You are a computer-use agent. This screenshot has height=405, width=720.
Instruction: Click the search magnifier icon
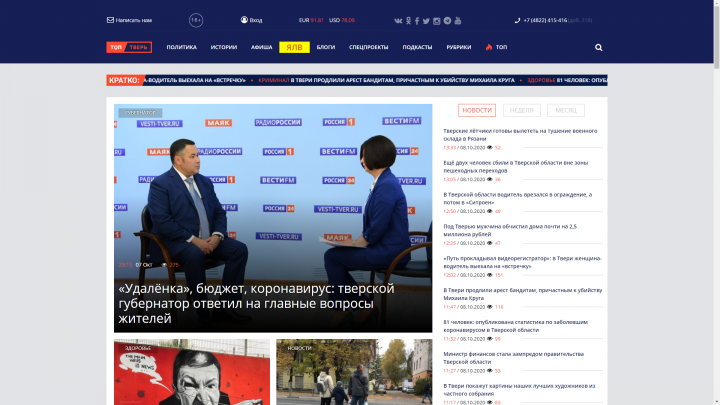(598, 47)
